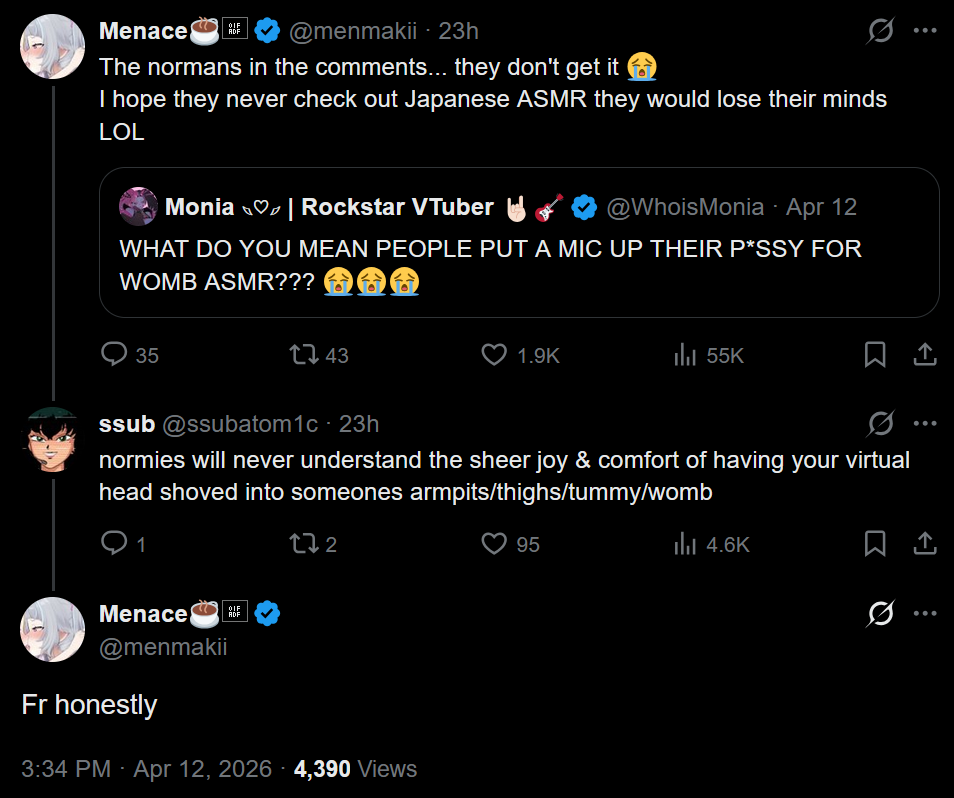This screenshot has width=954, height=798.
Task: Share Menace's top post
Action: [x=925, y=355]
